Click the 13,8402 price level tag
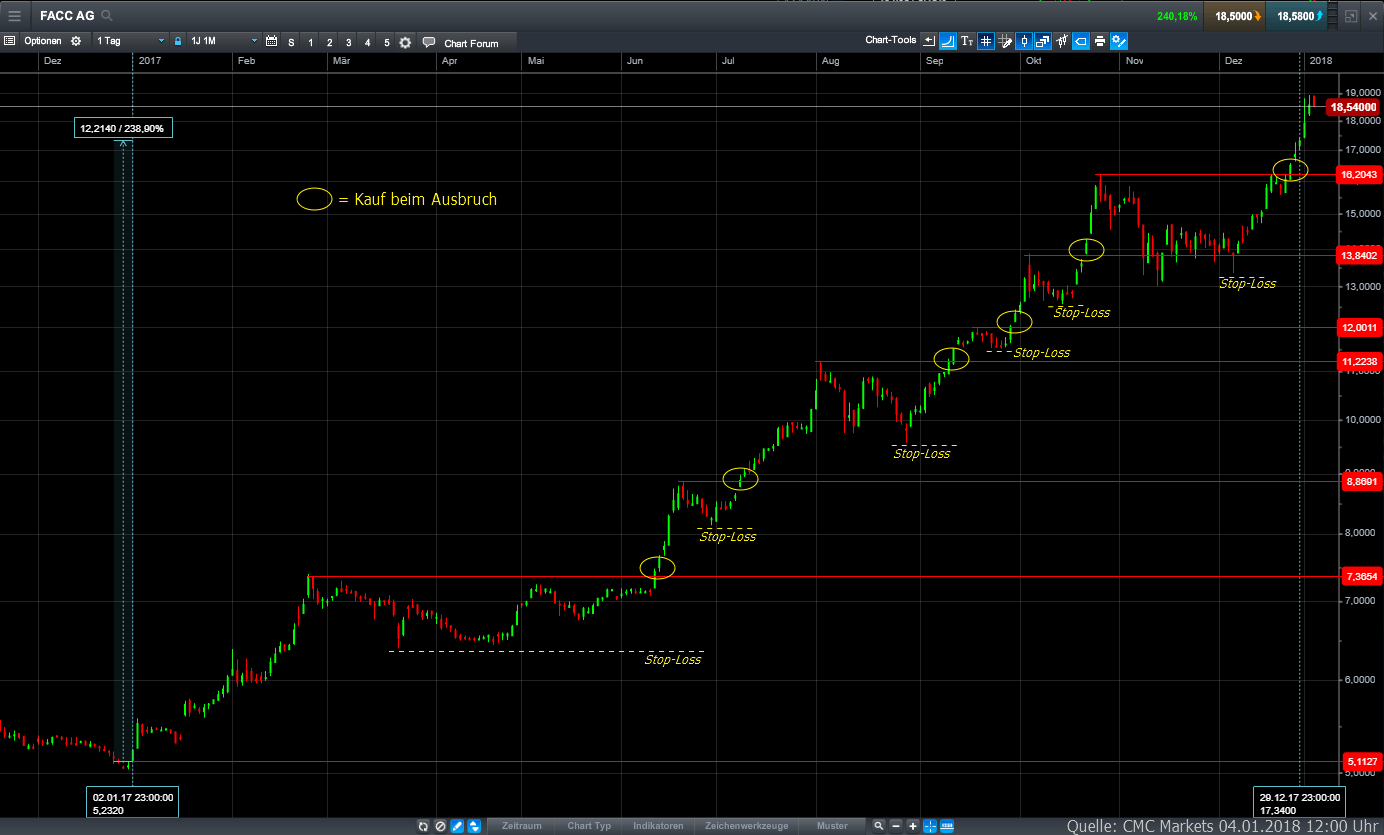 (x=1359, y=255)
